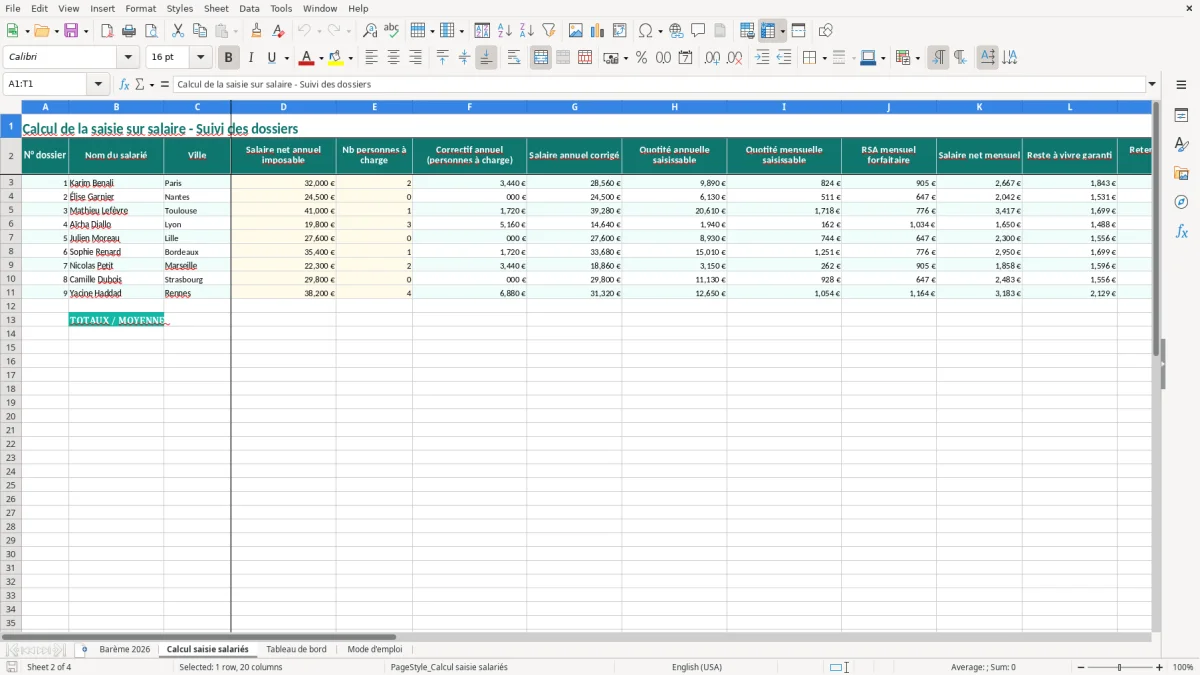Open Draw Functions shapes icon

(826, 31)
